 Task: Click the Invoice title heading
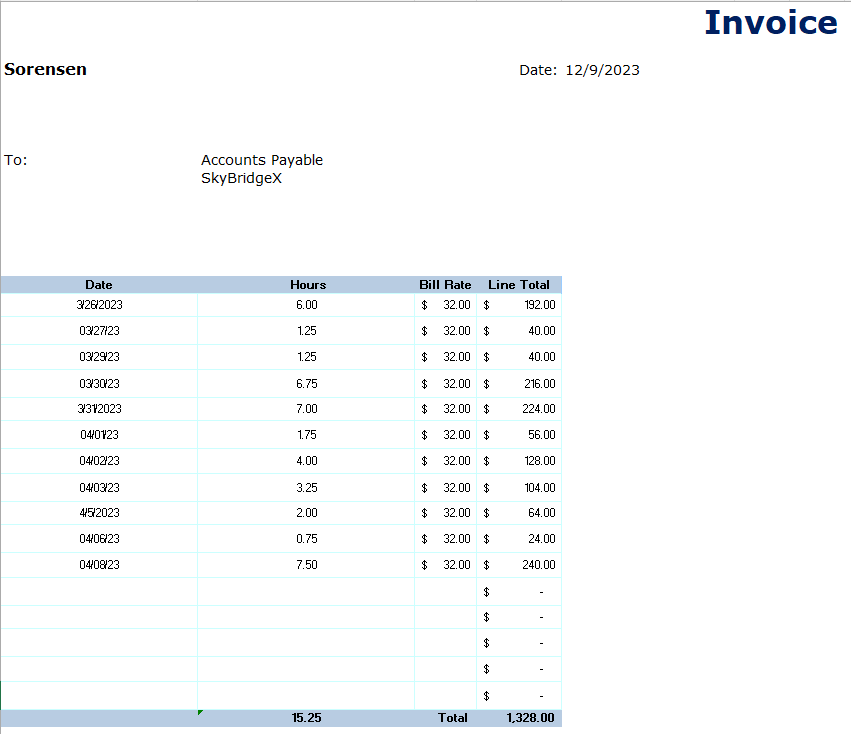click(770, 23)
